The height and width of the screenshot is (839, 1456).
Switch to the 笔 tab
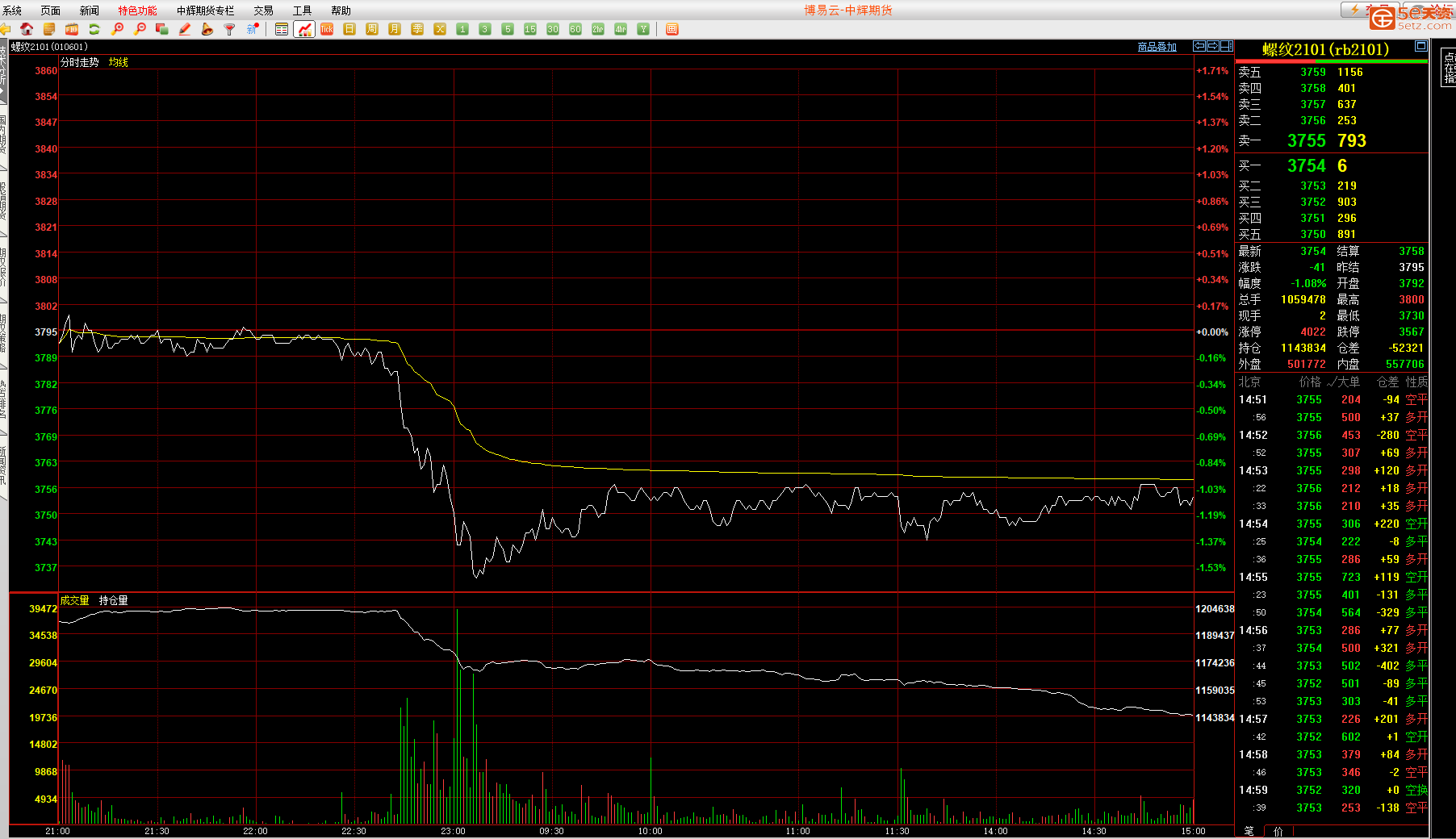[1249, 831]
